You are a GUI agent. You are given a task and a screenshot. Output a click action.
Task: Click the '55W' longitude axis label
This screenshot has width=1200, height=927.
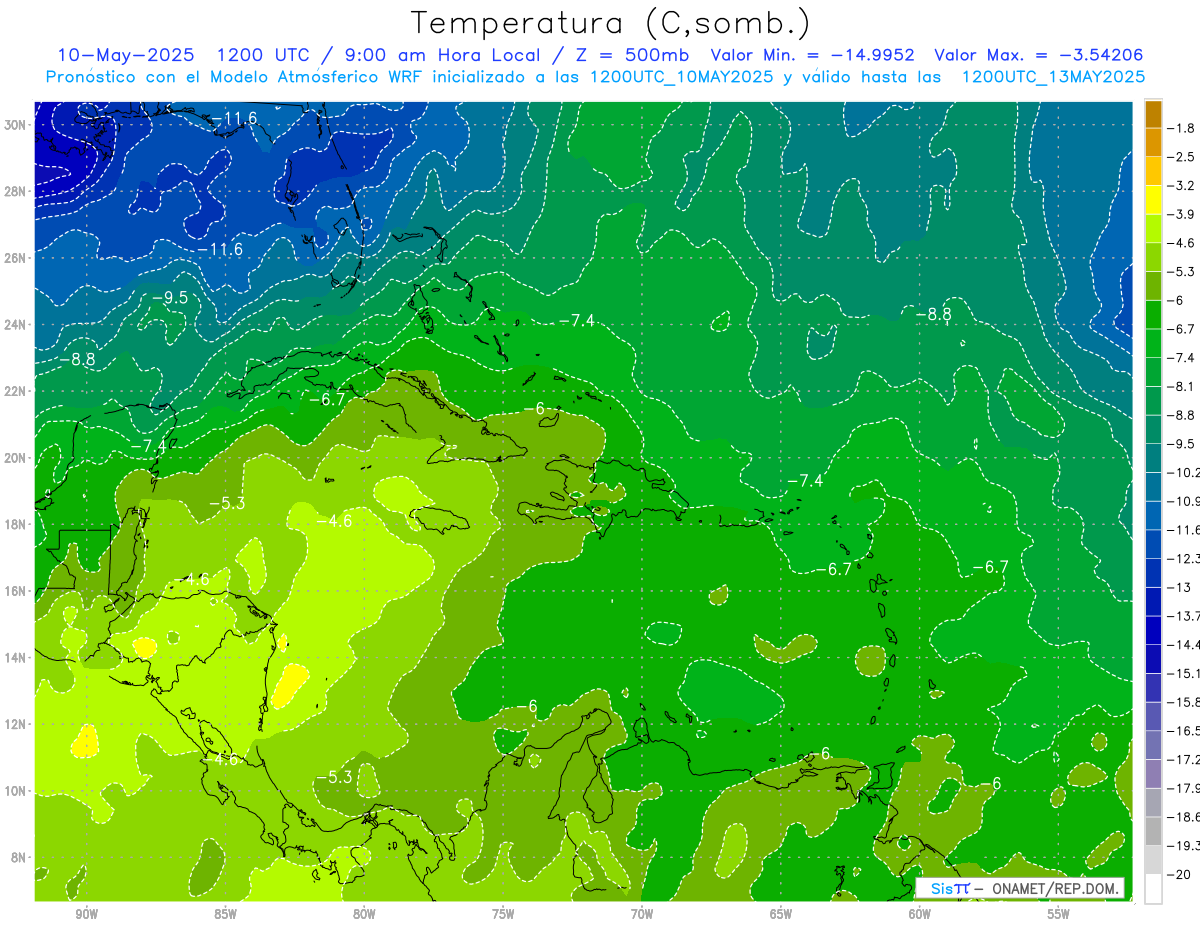pyautogui.click(x=1059, y=914)
